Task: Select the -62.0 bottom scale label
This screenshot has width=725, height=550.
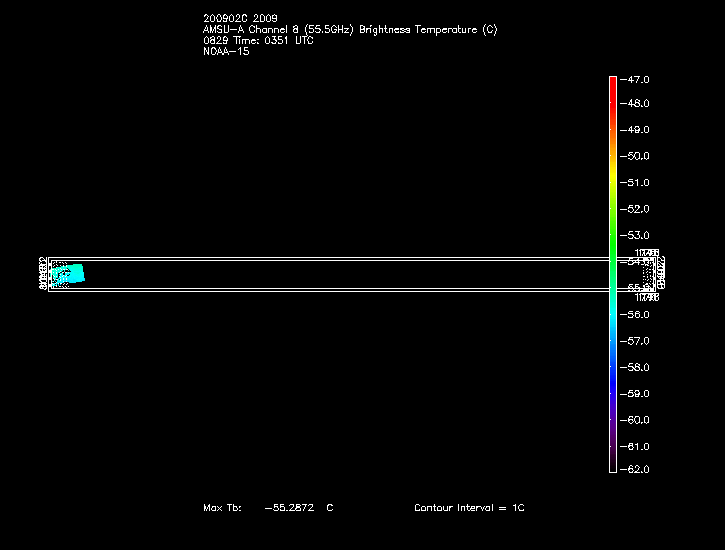Action: pos(636,470)
